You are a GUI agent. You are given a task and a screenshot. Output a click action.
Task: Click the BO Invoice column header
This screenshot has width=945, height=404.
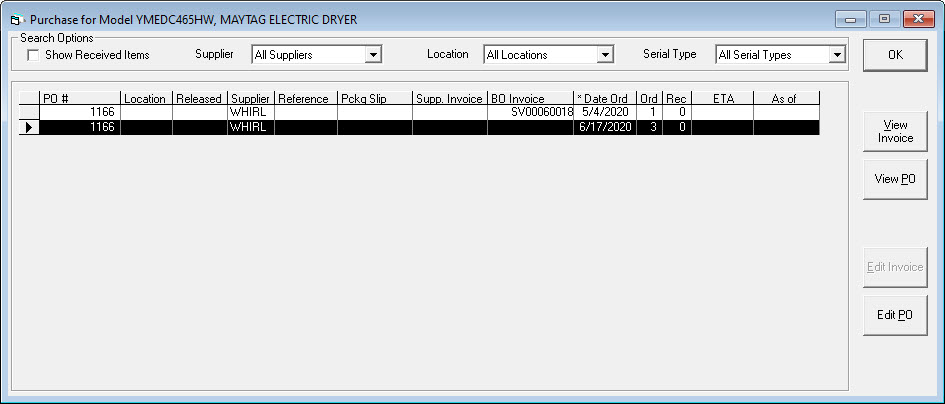click(530, 98)
